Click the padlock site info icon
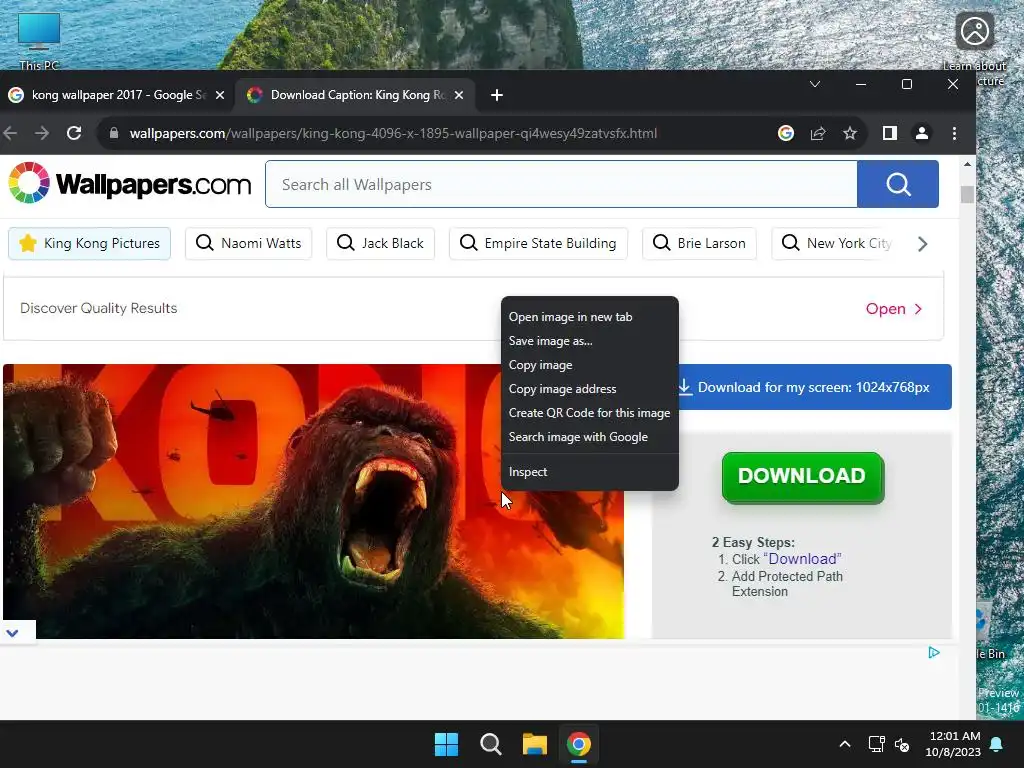 114,133
